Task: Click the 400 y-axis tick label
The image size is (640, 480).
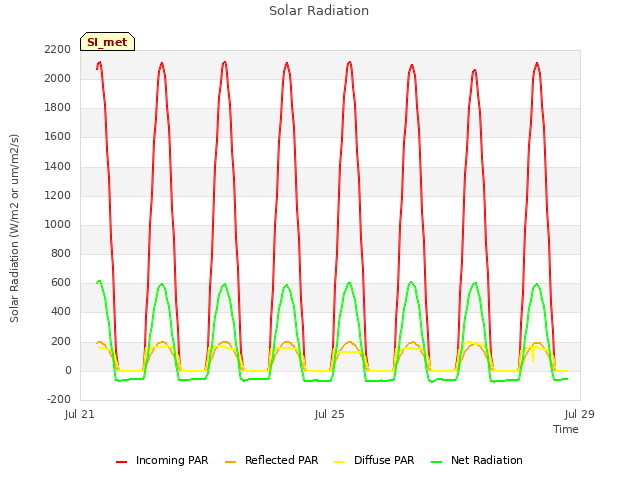Action: (x=61, y=312)
